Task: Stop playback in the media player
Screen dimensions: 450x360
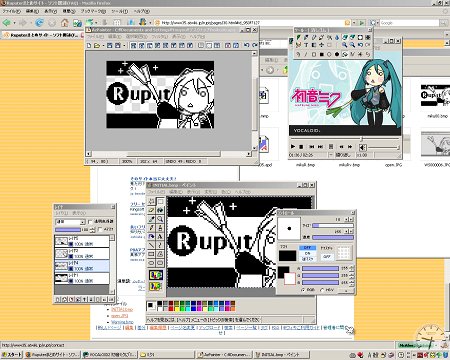Action: [301, 146]
